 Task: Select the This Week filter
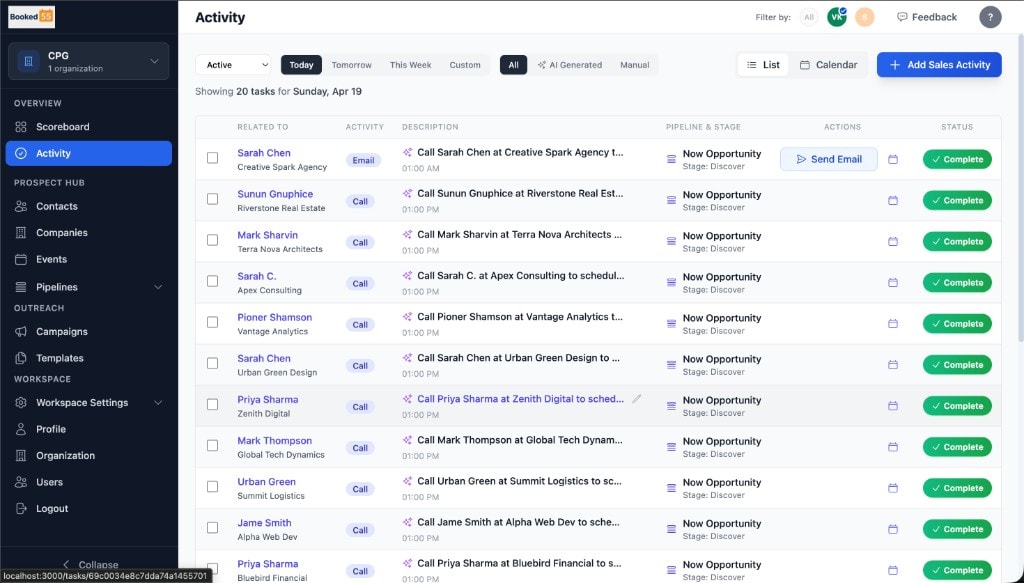click(410, 65)
